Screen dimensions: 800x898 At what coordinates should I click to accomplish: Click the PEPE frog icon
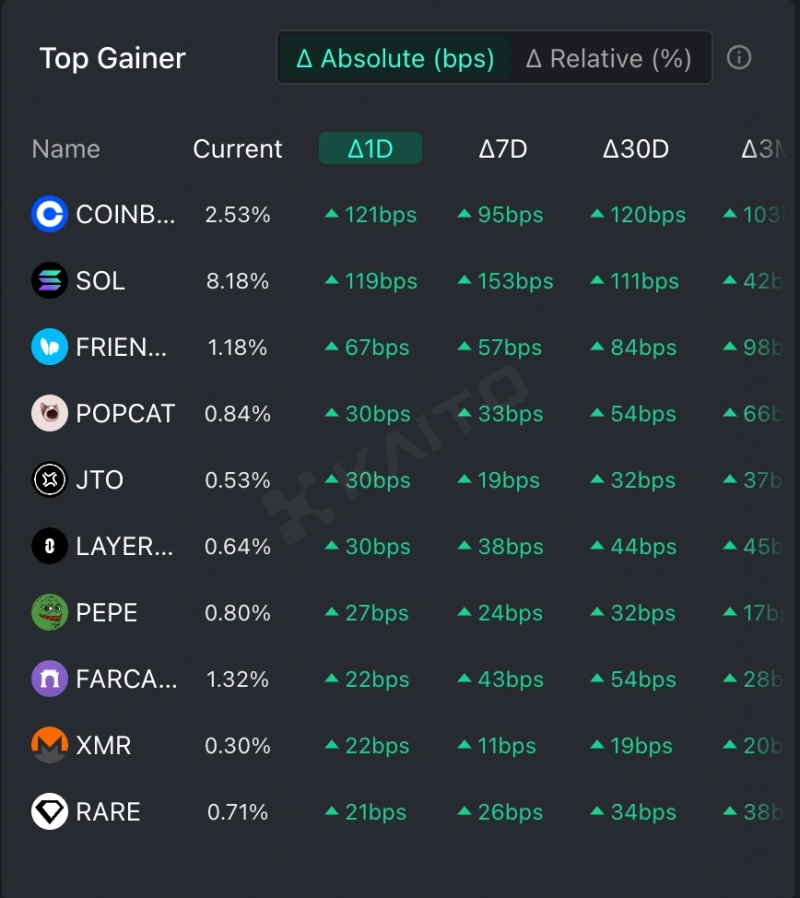(x=49, y=613)
